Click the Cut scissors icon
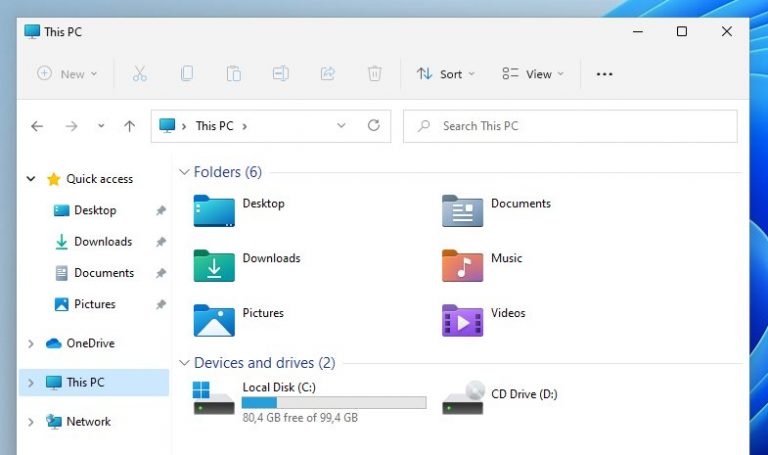The width and height of the screenshot is (768, 455). (140, 74)
